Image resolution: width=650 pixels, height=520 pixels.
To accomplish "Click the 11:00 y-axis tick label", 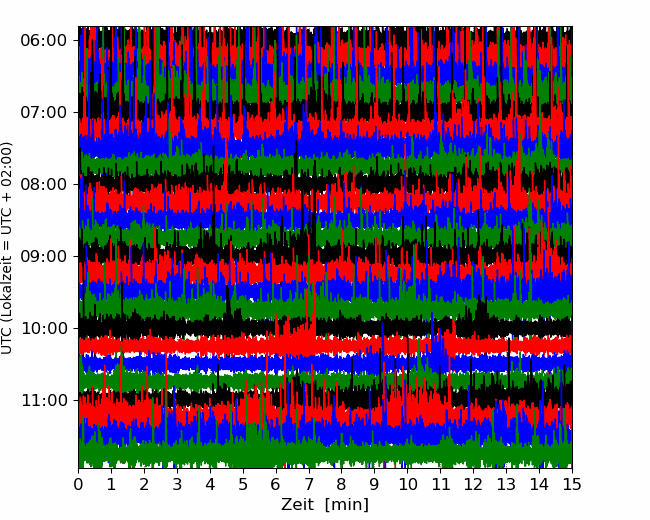I will (x=44, y=401).
